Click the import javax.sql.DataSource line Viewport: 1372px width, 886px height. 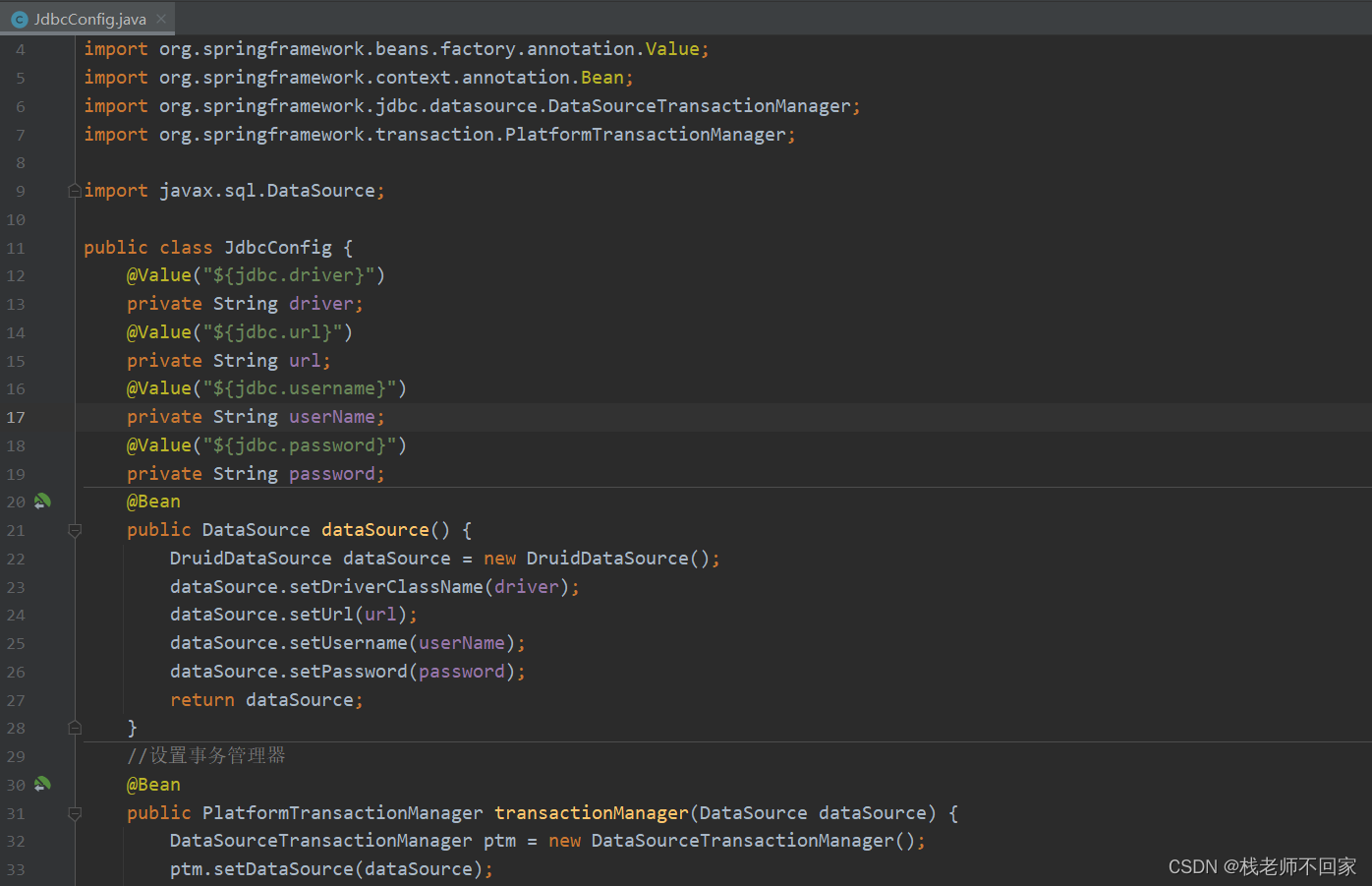click(x=234, y=191)
